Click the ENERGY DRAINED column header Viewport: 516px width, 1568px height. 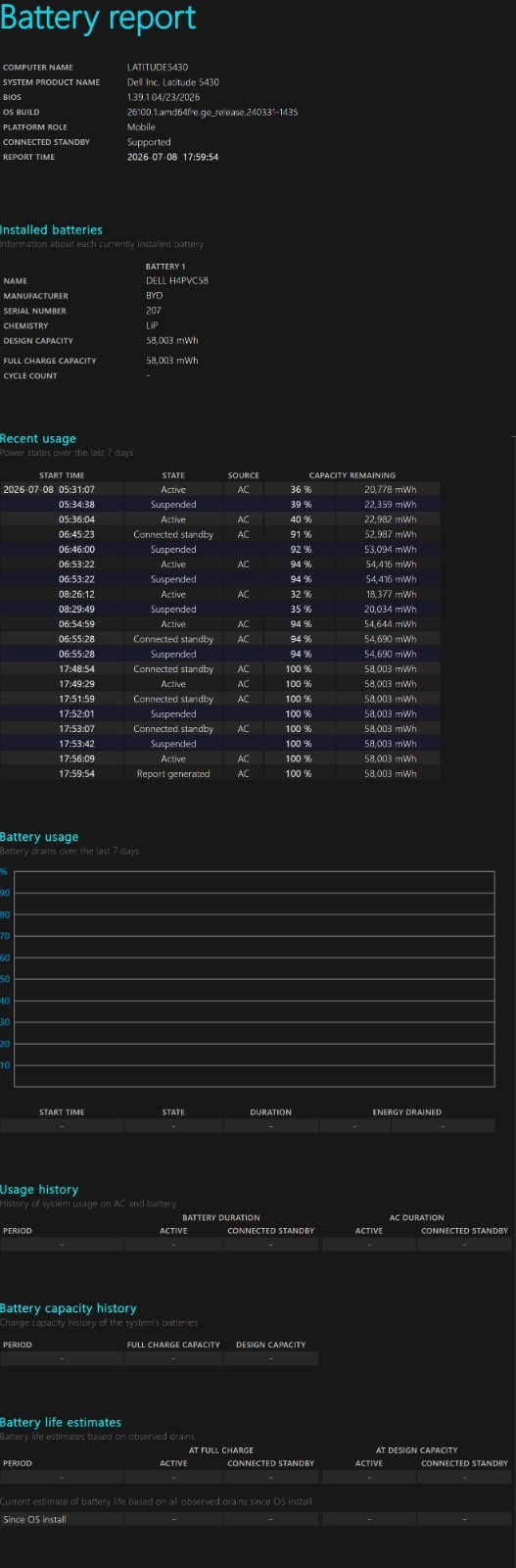(x=407, y=1112)
